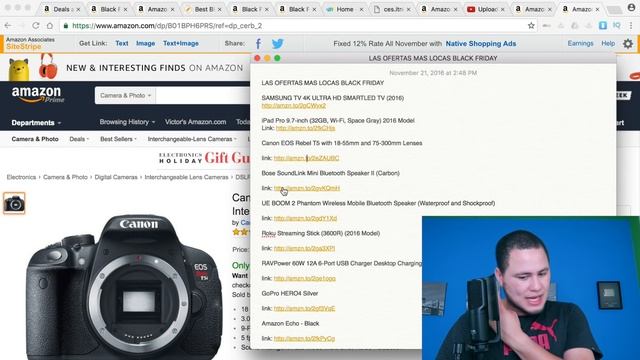Minimize Notes window with yellow button
The height and width of the screenshot is (360, 640).
(267, 58)
